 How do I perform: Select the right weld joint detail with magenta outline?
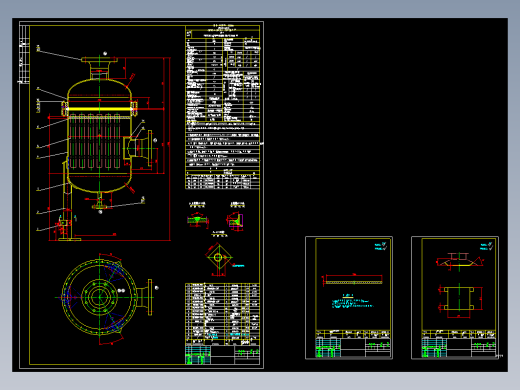pos(236,221)
